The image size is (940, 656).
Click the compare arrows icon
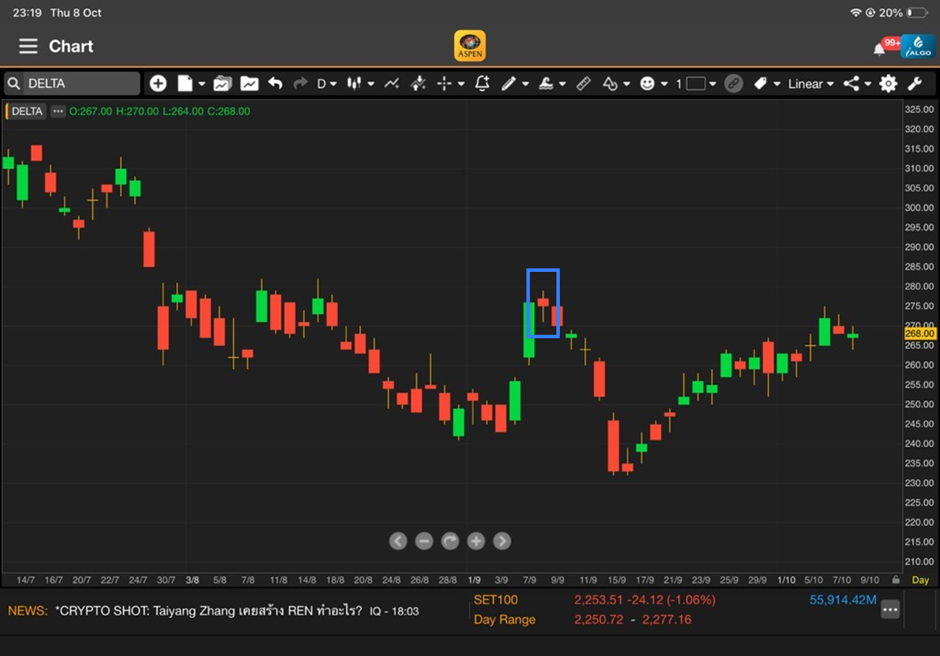coord(418,83)
